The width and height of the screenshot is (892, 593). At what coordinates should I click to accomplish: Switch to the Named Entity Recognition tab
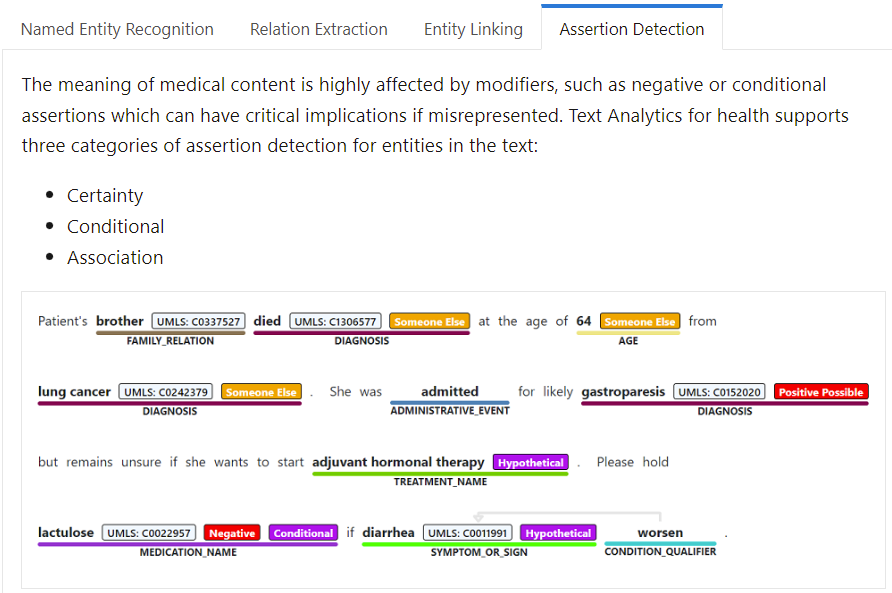pyautogui.click(x=117, y=29)
